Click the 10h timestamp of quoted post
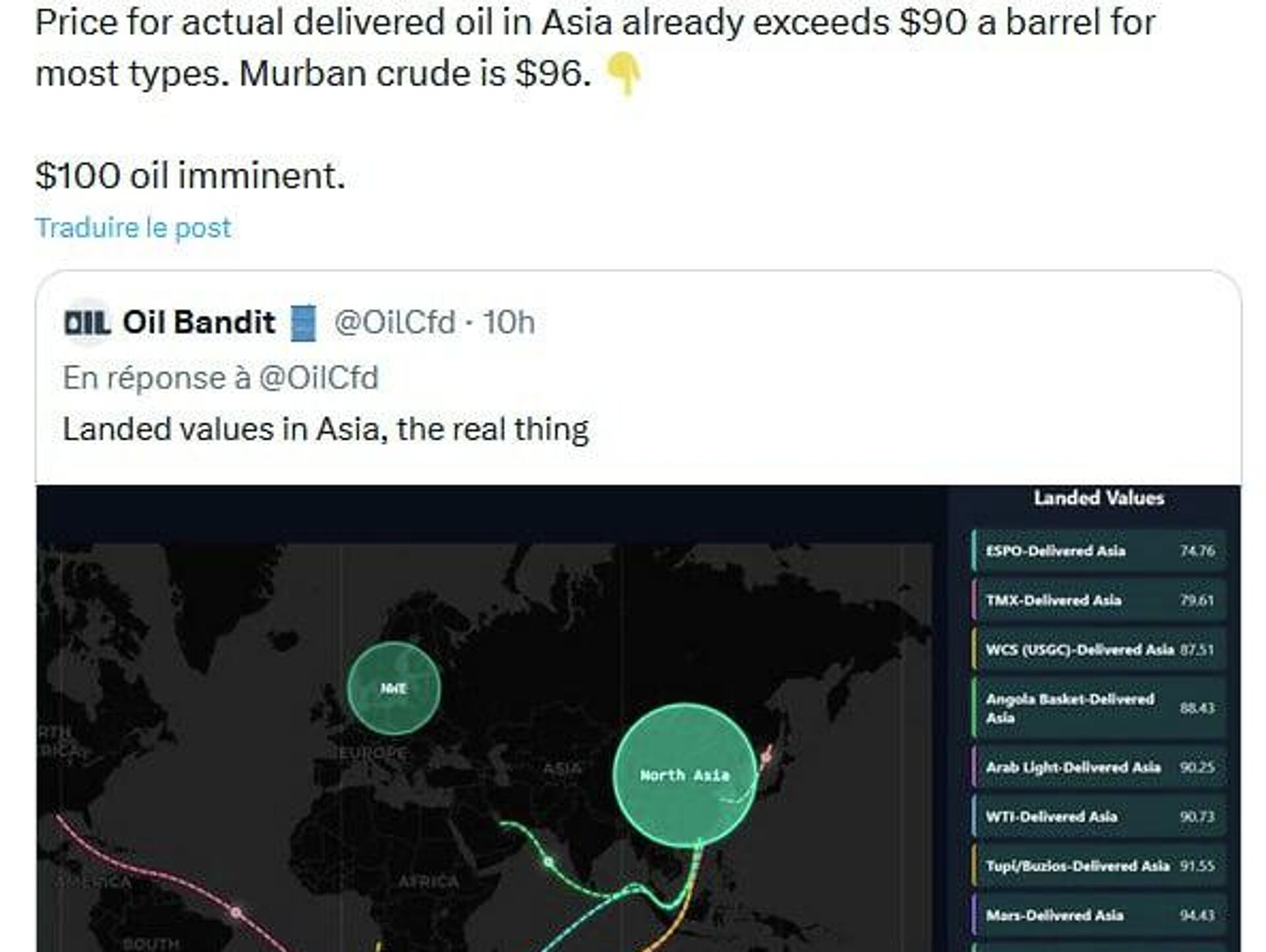The height and width of the screenshot is (952, 1266). (x=508, y=322)
